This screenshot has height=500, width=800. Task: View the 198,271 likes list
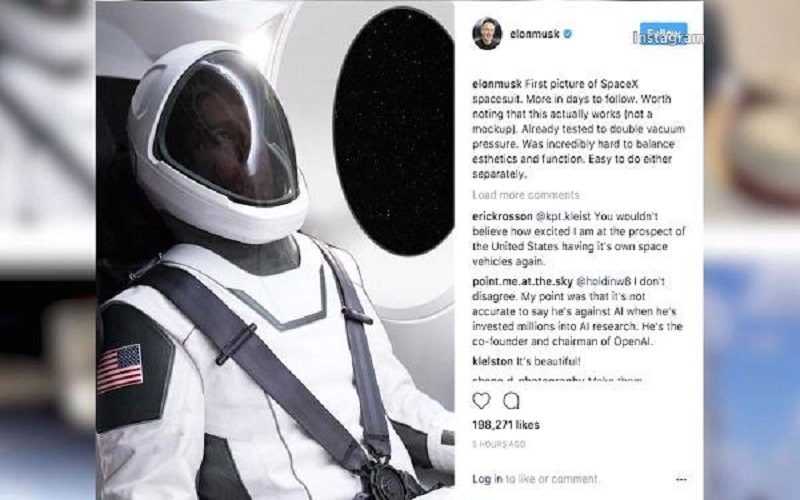pos(506,424)
